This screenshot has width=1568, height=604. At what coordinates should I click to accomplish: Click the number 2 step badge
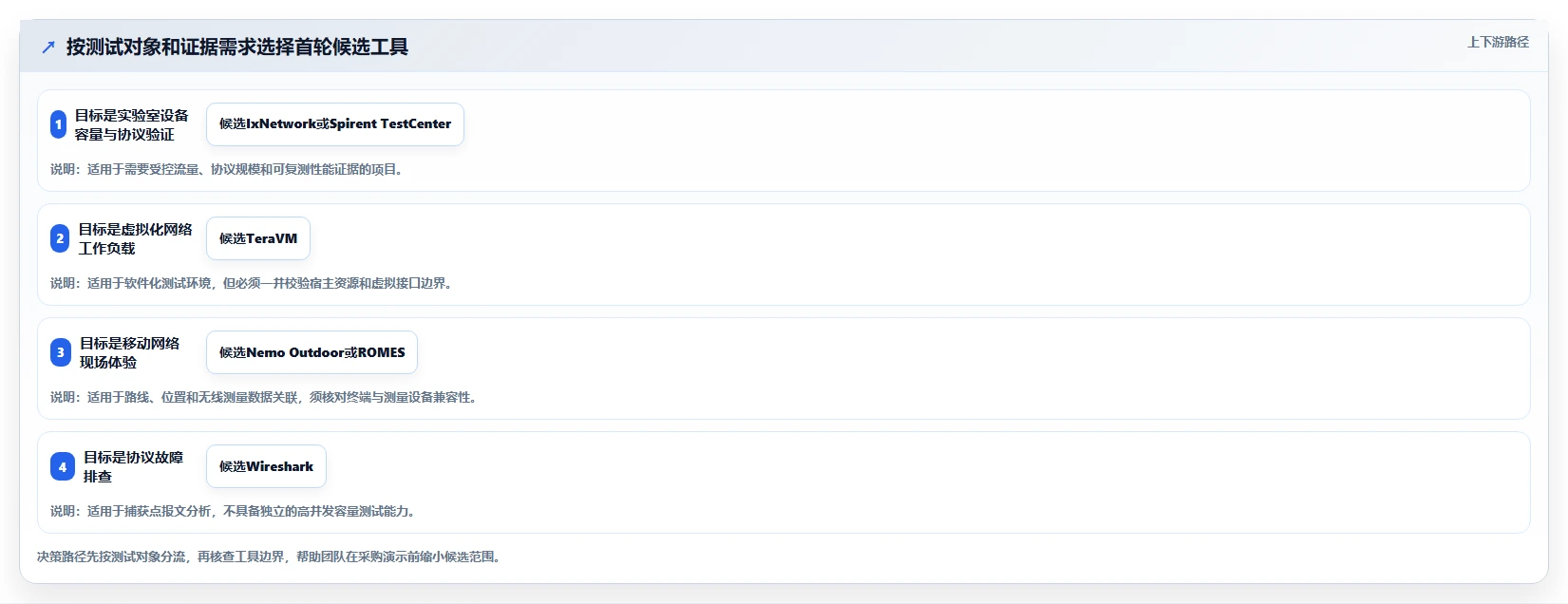tap(60, 238)
